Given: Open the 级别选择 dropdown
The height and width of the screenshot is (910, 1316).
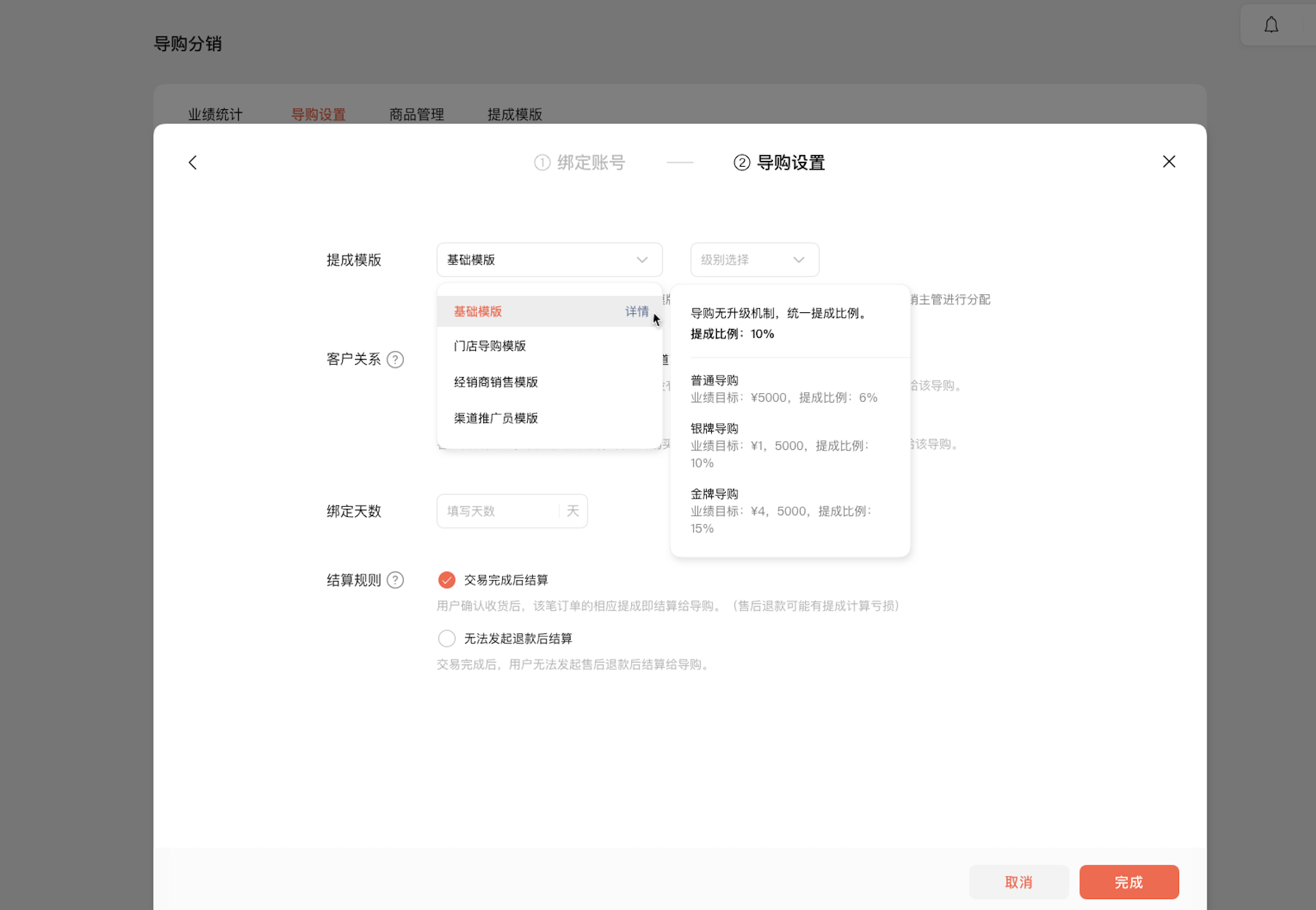Looking at the screenshot, I should [755, 260].
